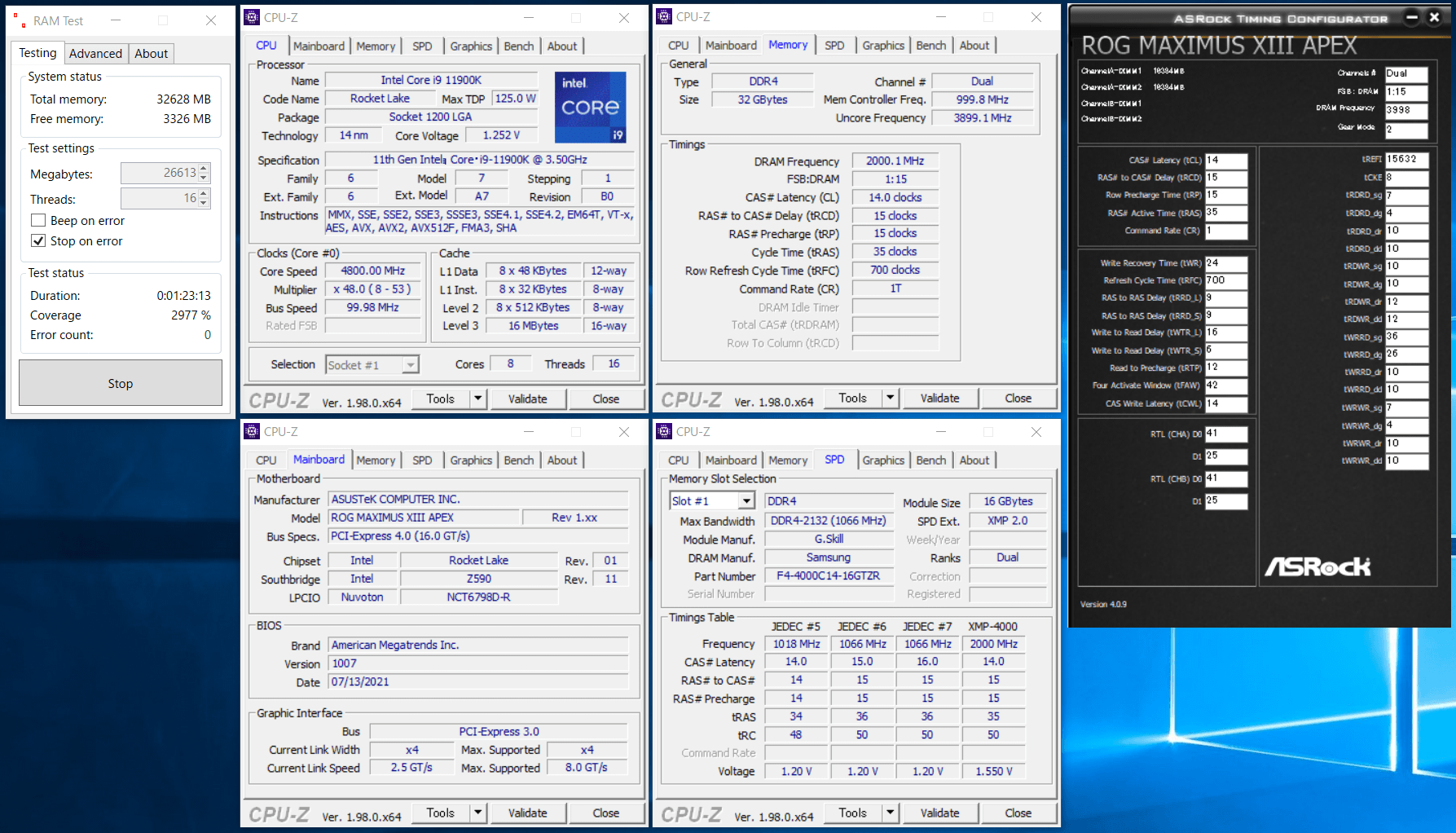
Task: Click the RAS# Active Time (tRAS) field in Configurator
Action: click(1226, 213)
